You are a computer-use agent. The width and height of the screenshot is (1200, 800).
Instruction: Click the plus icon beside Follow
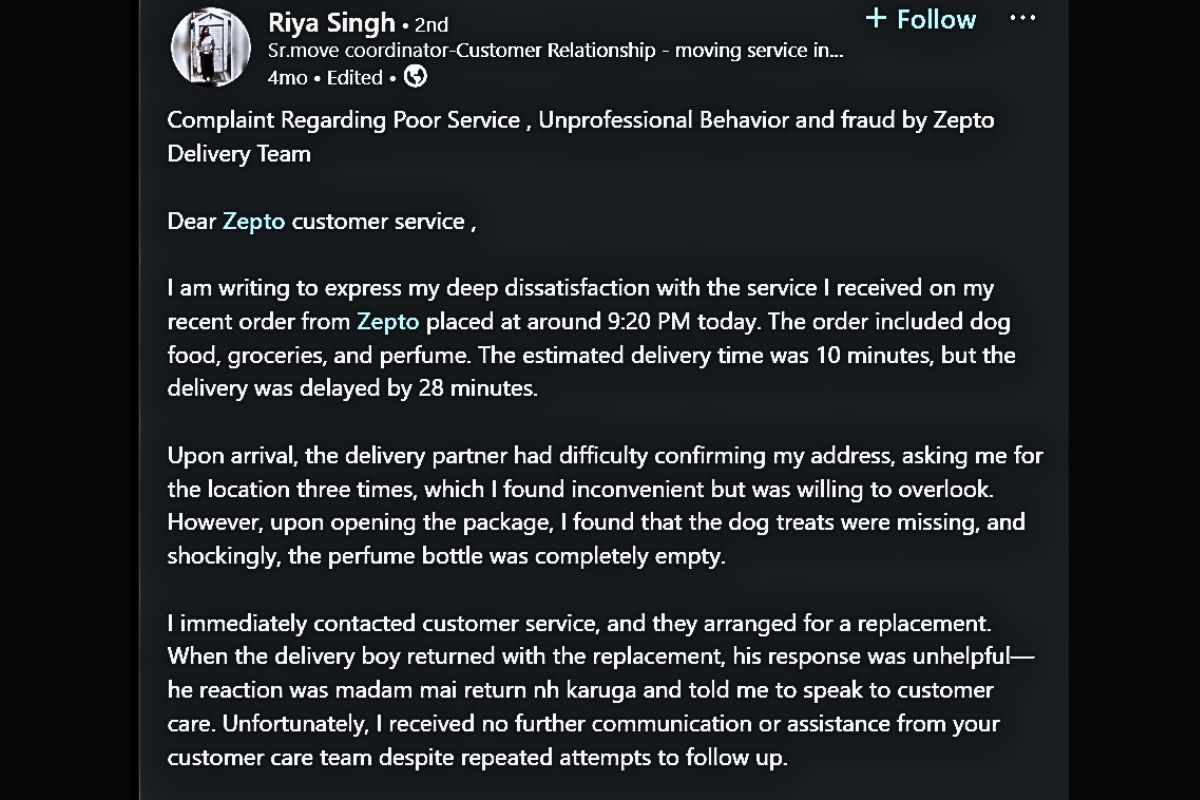(x=876, y=19)
